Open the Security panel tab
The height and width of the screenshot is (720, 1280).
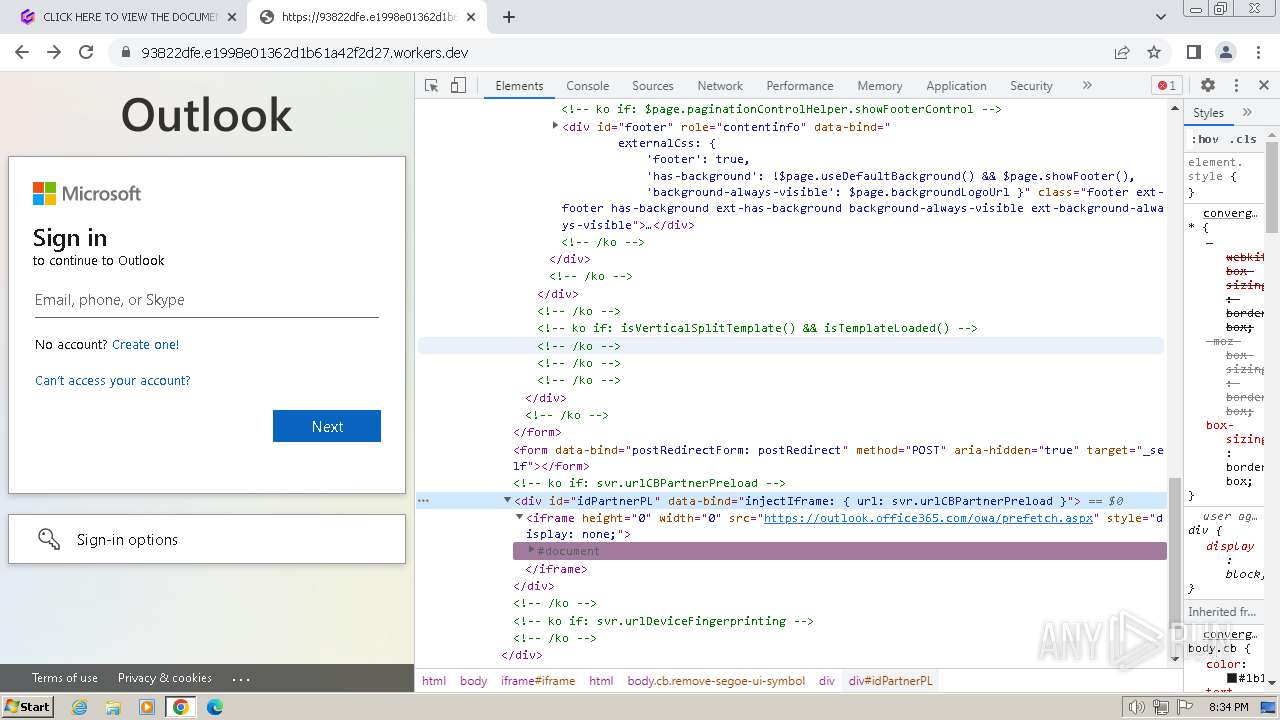pyautogui.click(x=1031, y=86)
